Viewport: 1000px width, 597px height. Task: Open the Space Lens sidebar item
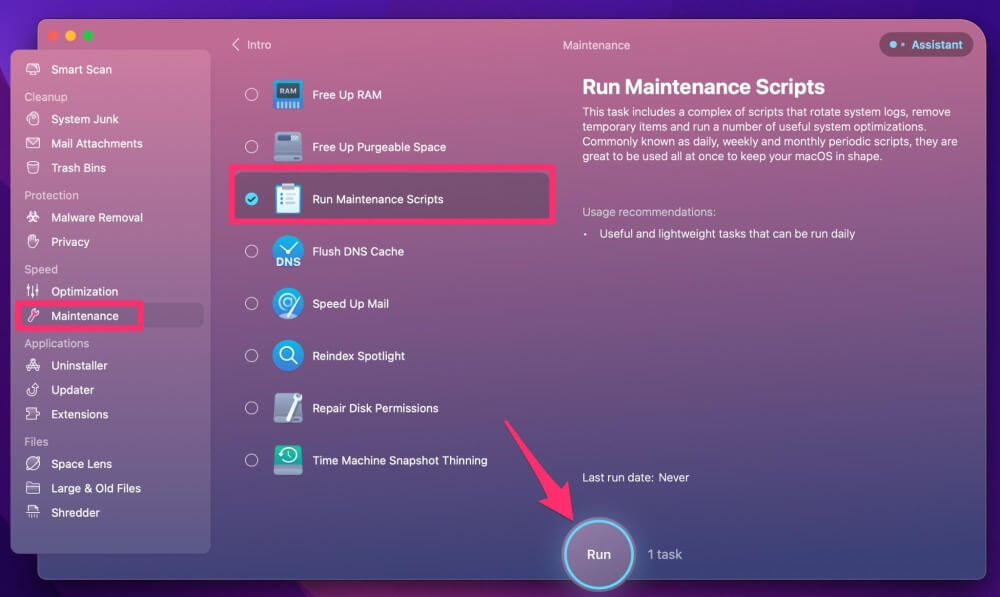pos(81,464)
